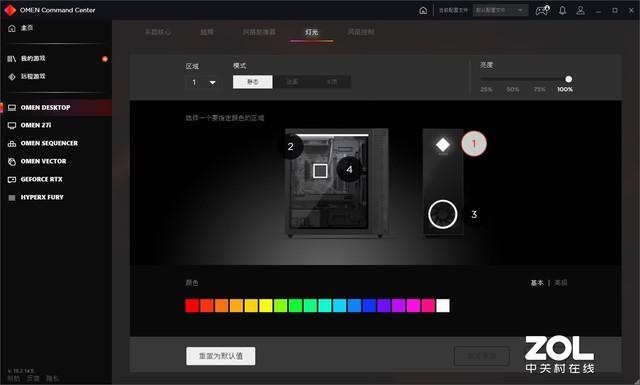Open the user account icon
The width and height of the screenshot is (640, 385).
(x=580, y=10)
